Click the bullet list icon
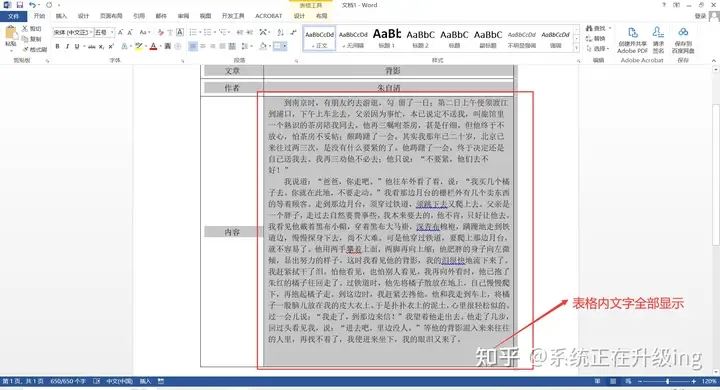This screenshot has width=720, height=390. (x=192, y=32)
